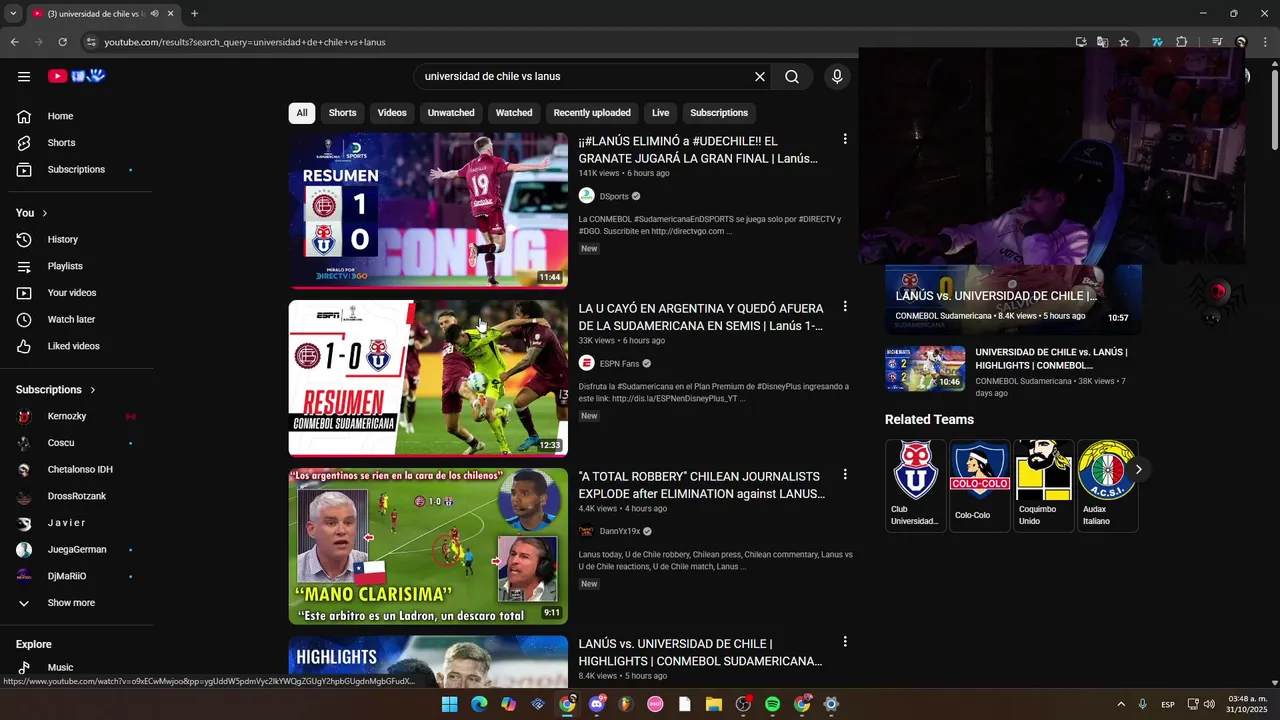The image size is (1280, 720).
Task: Open 'A TOTAL ROBBERY' video title
Action: click(702, 485)
